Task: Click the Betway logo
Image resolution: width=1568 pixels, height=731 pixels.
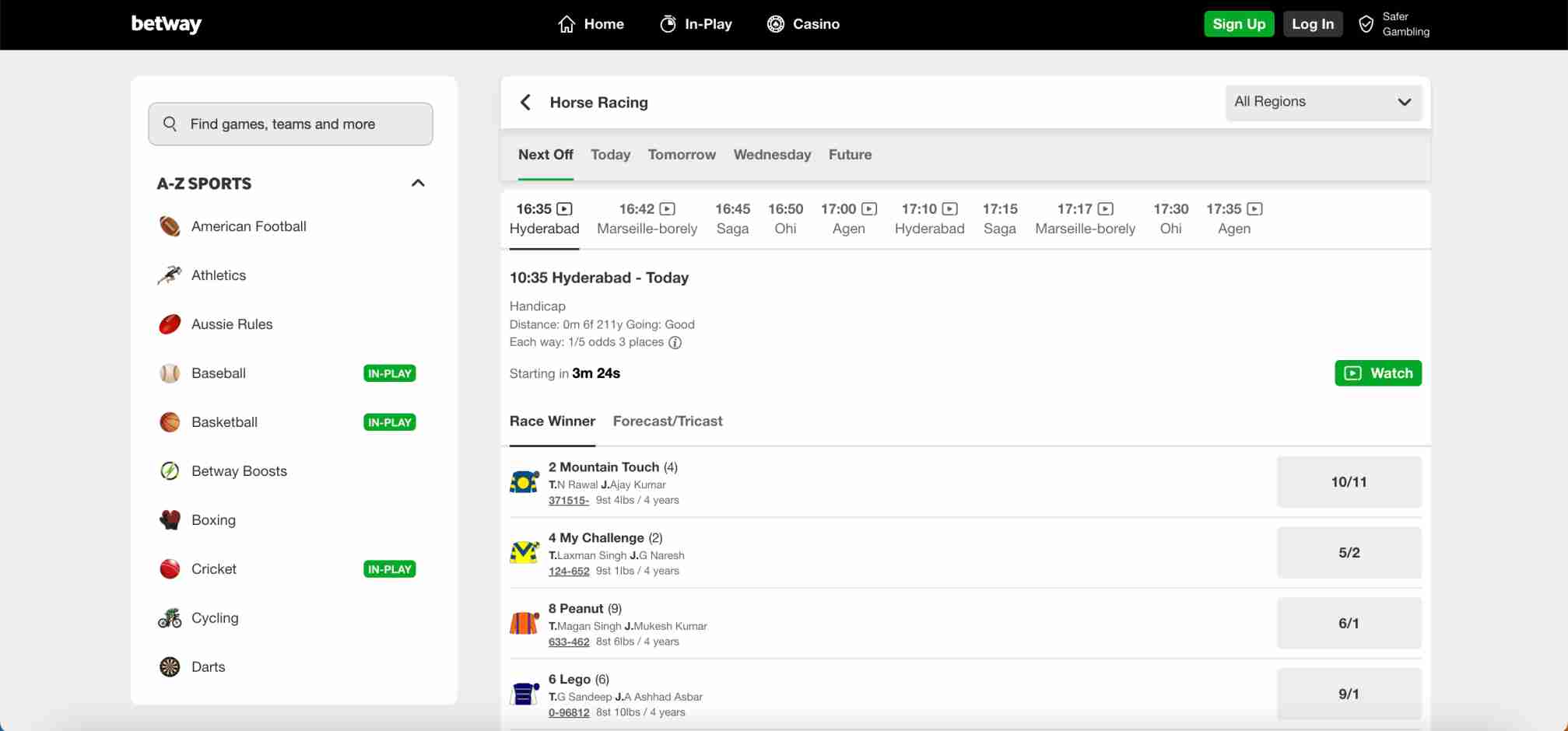Action: coord(166,24)
